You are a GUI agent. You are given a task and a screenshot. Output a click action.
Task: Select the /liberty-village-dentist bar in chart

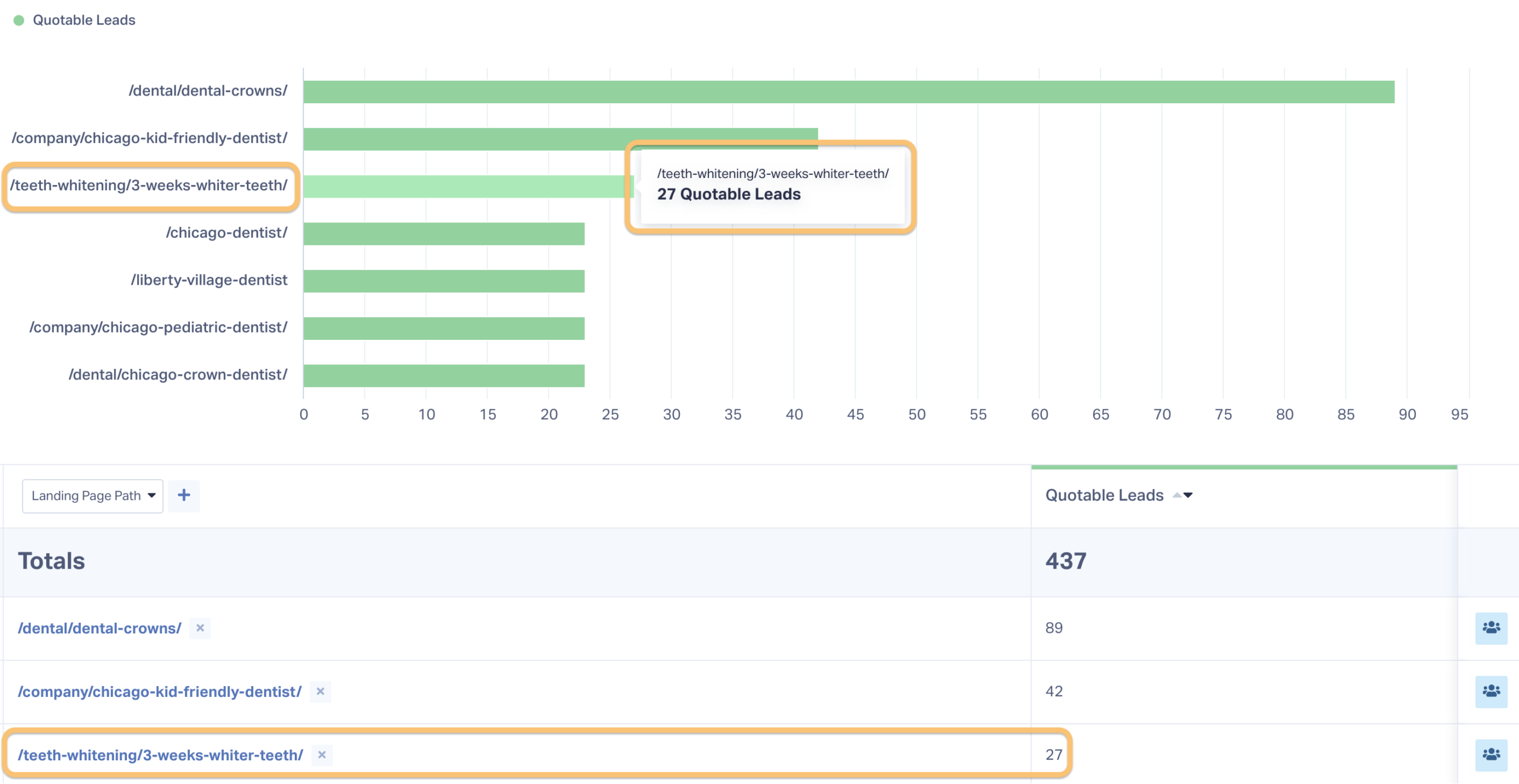coord(444,281)
